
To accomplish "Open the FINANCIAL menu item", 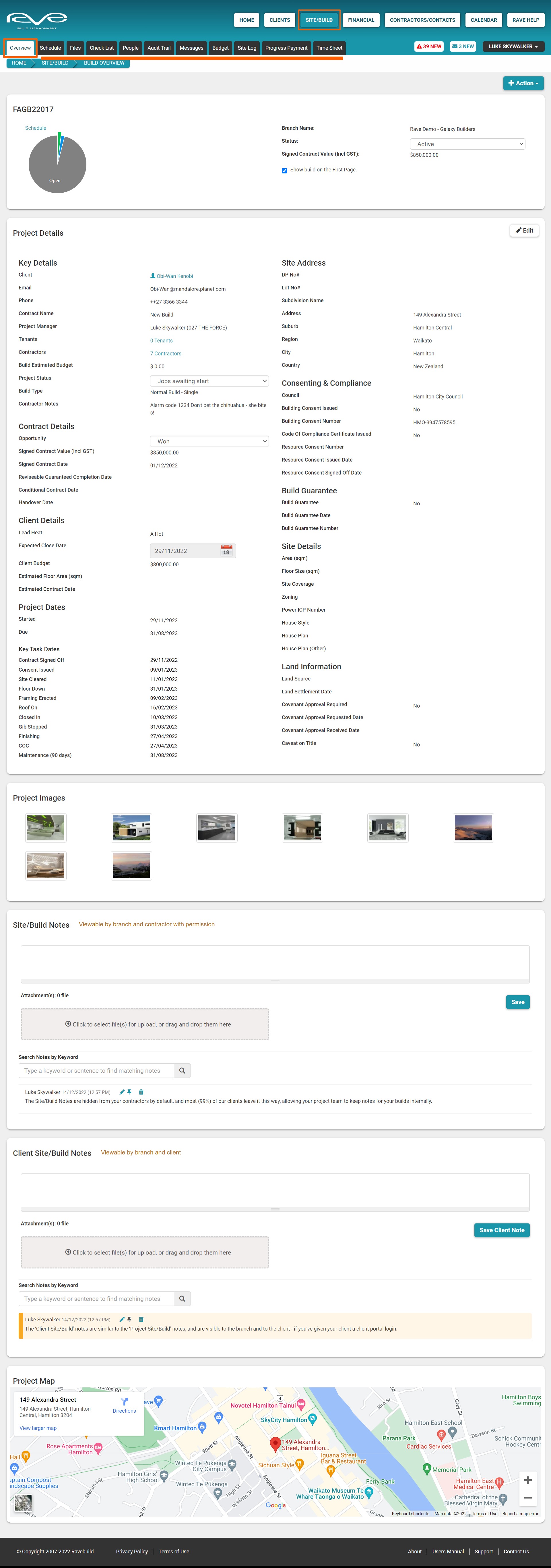I will point(361,20).
